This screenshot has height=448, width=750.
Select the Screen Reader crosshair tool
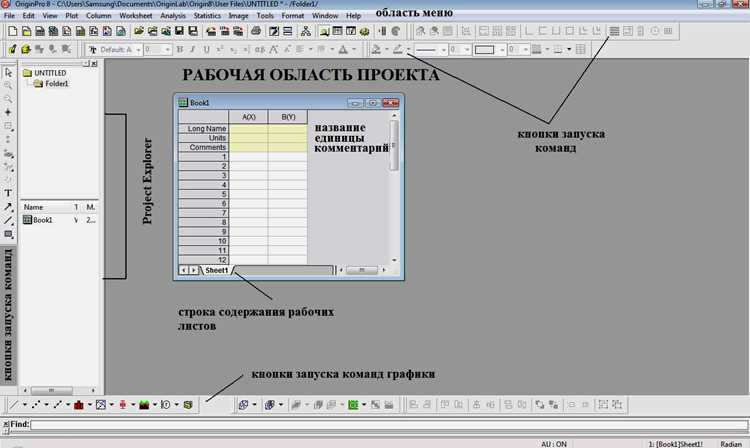point(8,112)
